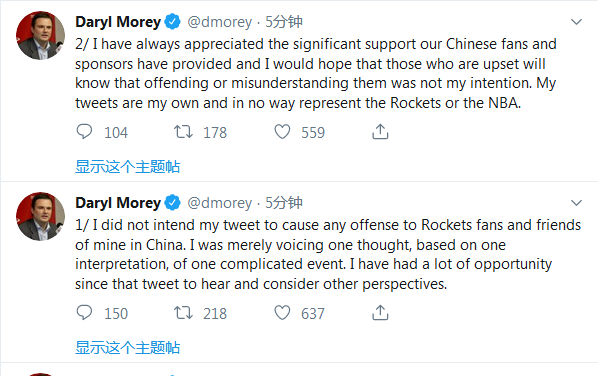Open the dropdown chevron on the 1/ tweet
Image resolution: width=598 pixels, height=376 pixels.
click(x=576, y=202)
